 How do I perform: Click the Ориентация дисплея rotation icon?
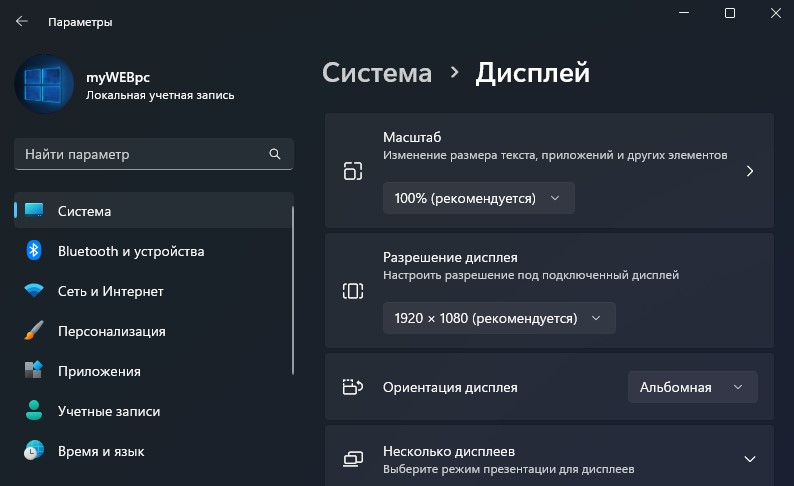click(x=353, y=387)
